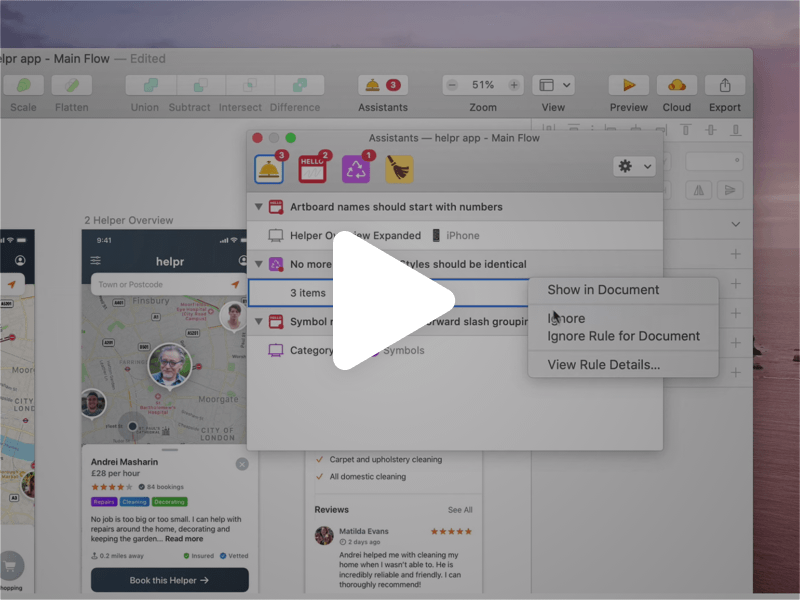
Task: Open the View dropdown in toolbar
Action: (x=554, y=85)
